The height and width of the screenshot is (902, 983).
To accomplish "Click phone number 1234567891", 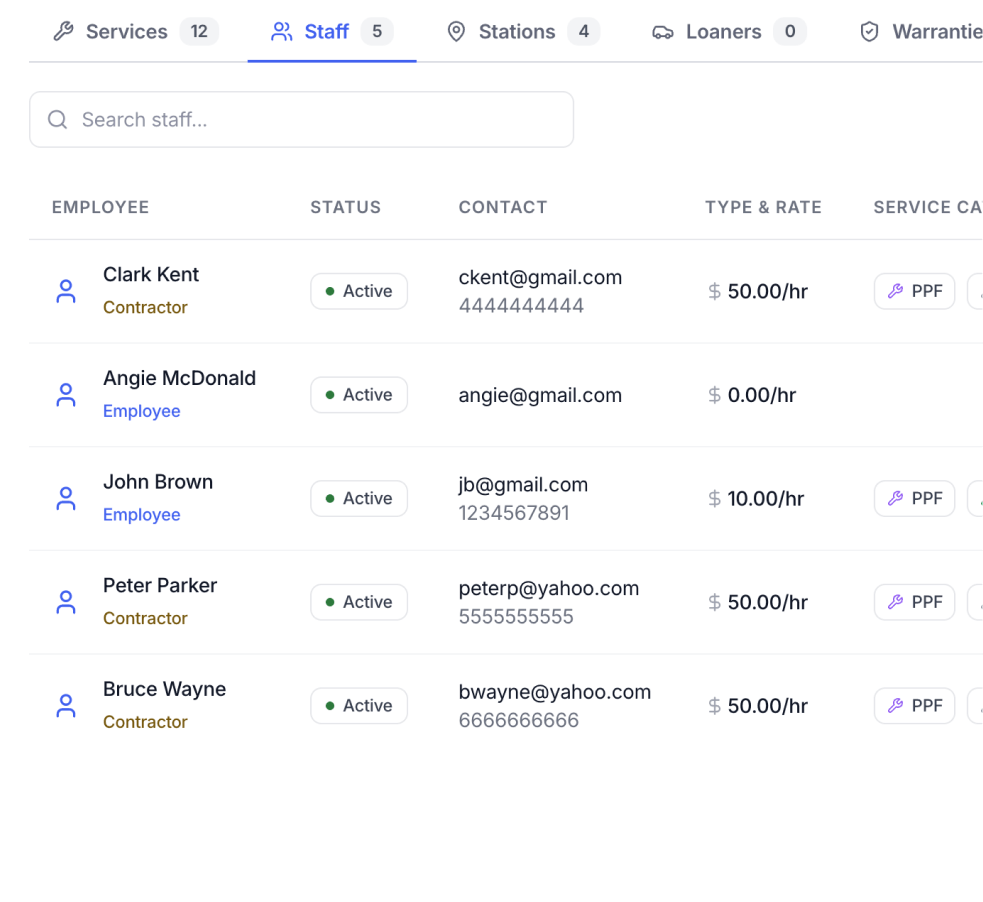I will (x=514, y=513).
